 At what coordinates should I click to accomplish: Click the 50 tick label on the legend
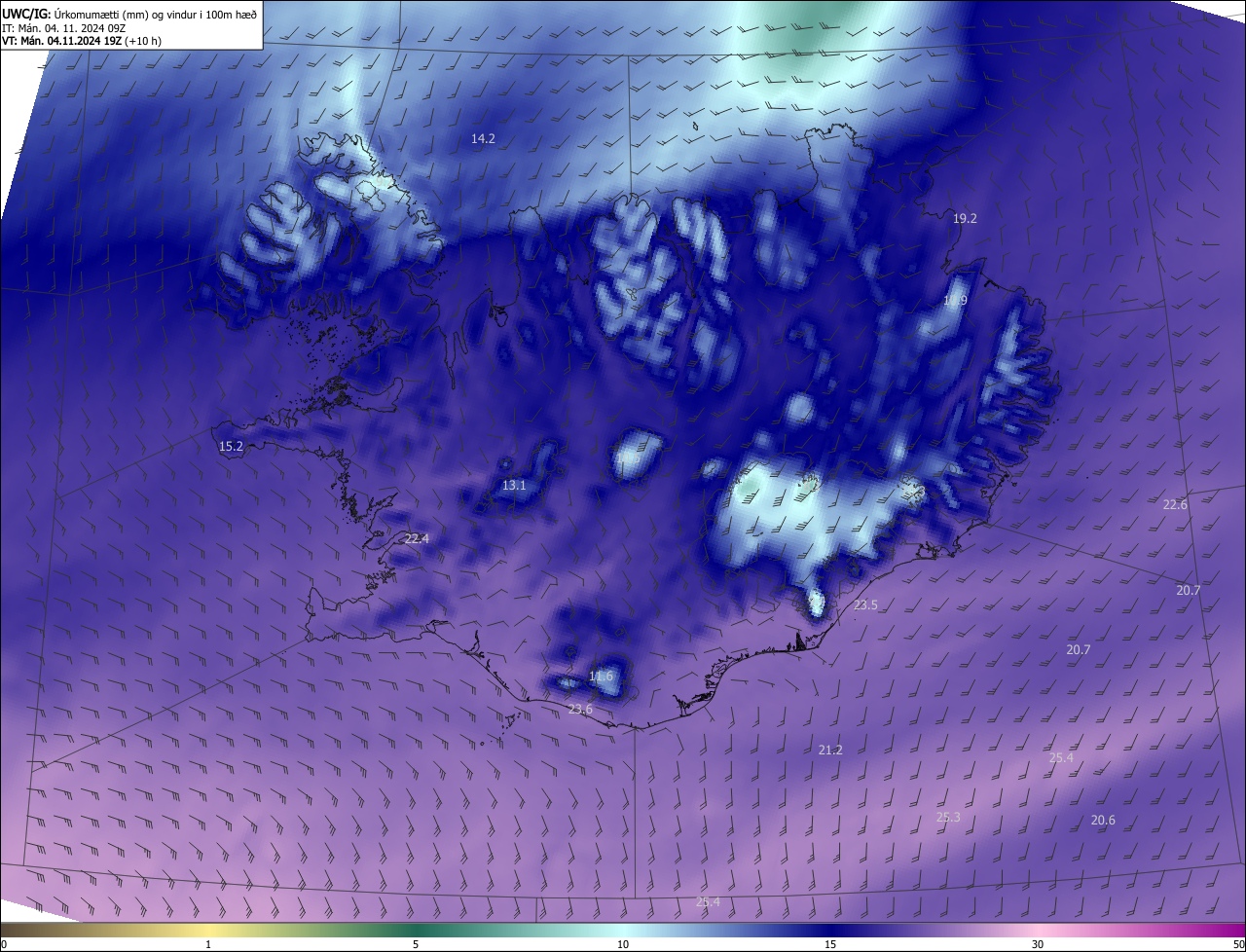1238,945
